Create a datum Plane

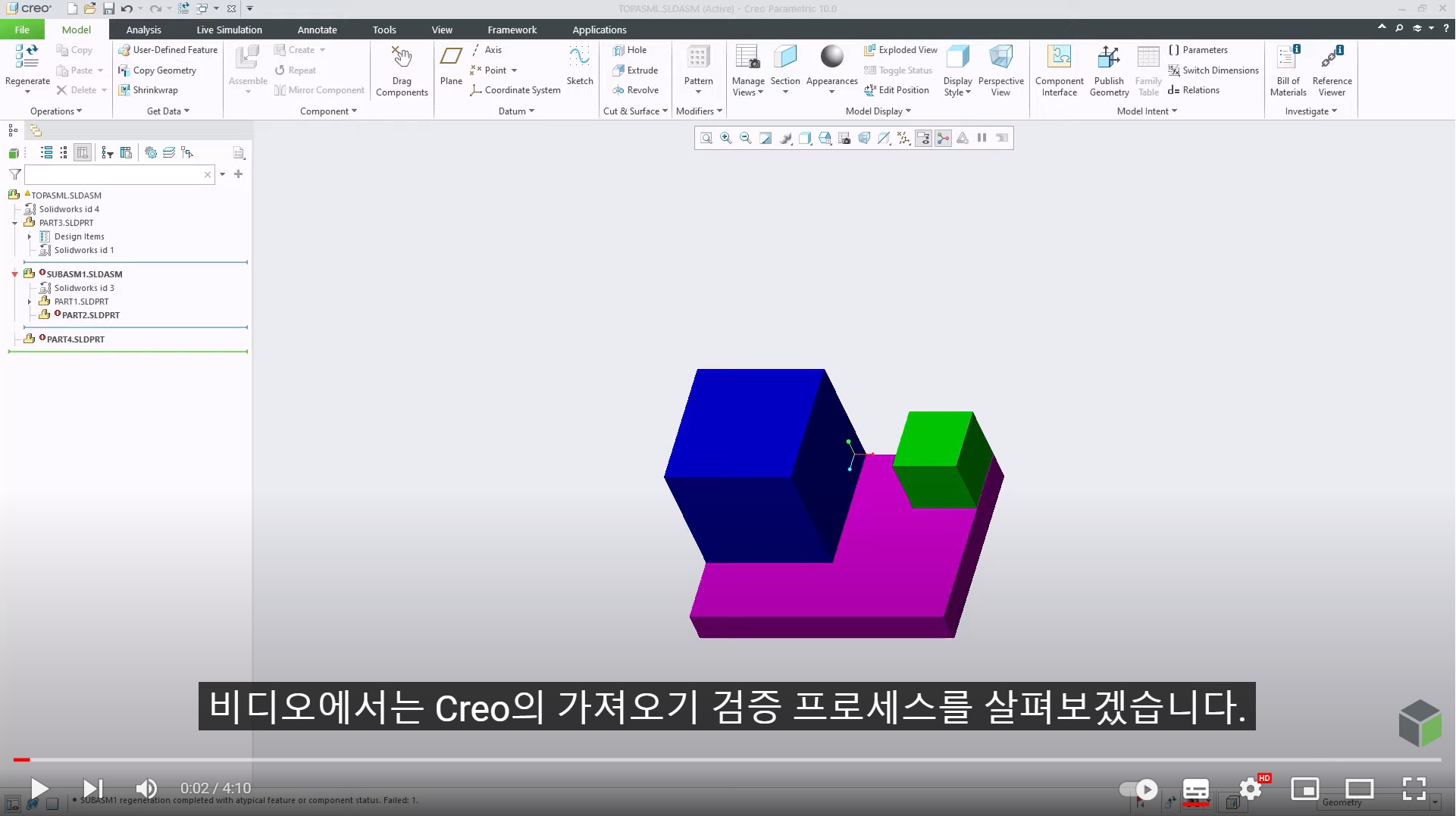click(451, 65)
